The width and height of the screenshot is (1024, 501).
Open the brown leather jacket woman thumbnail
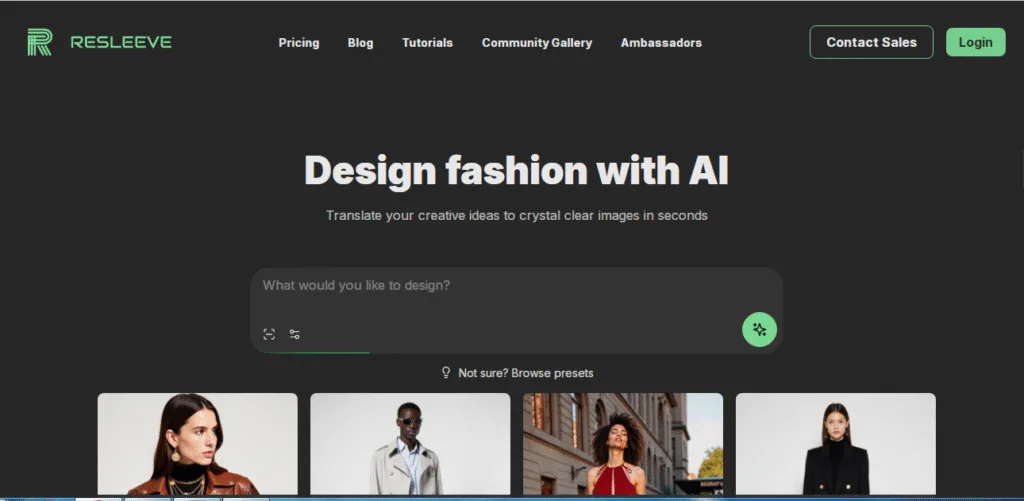coord(197,444)
